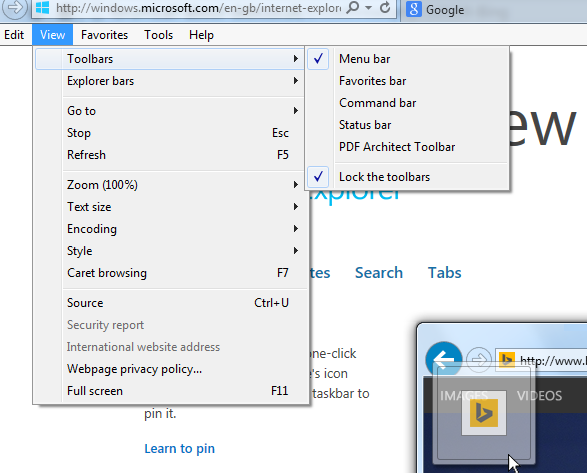
Task: Select Refresh from the View menu
Action: (171, 155)
